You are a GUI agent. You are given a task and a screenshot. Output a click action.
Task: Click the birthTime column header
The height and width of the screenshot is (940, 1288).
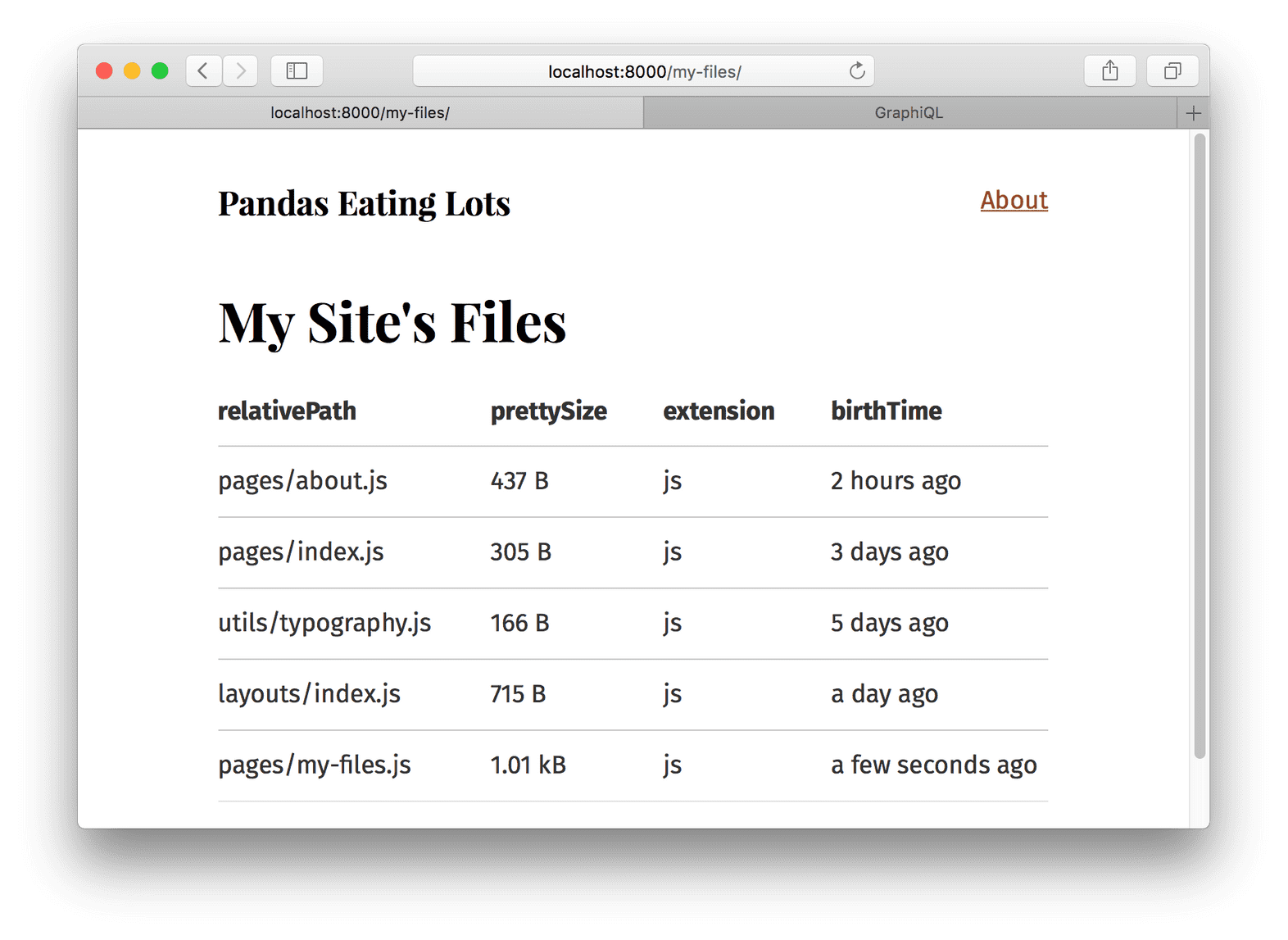tap(886, 411)
